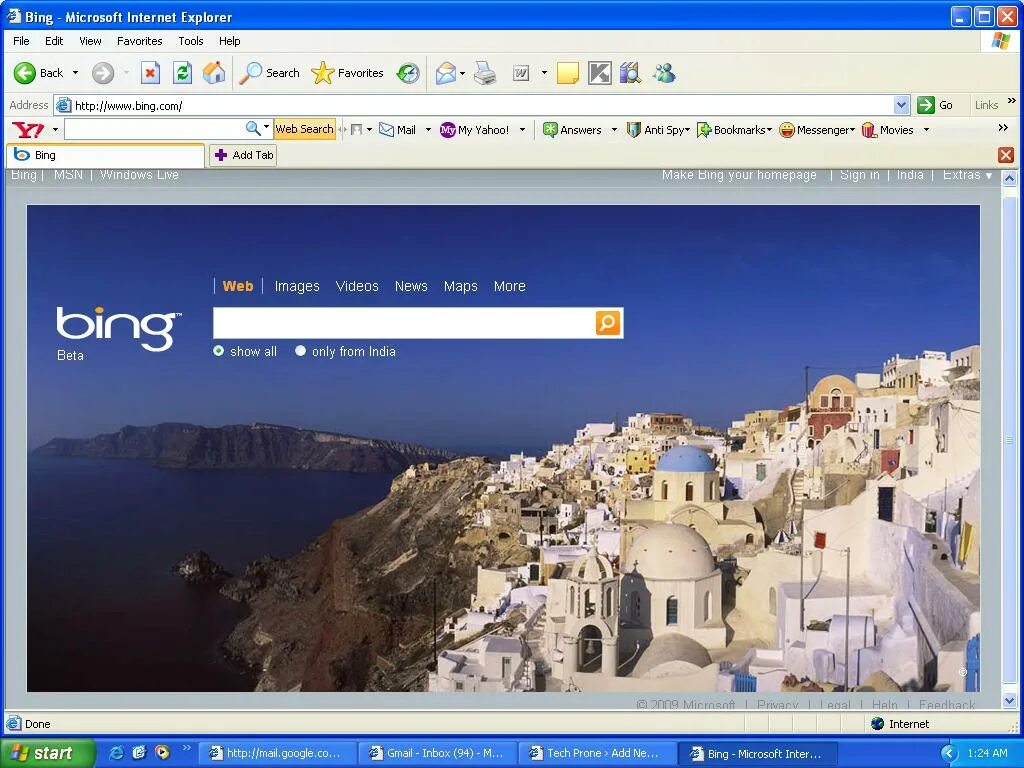Select the Bing browser tab
1024x768 pixels.
click(x=105, y=155)
